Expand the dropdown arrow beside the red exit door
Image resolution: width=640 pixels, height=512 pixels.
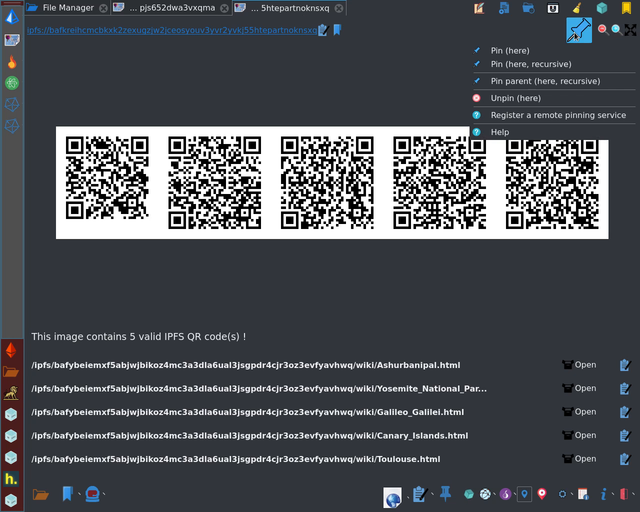click(x=633, y=494)
